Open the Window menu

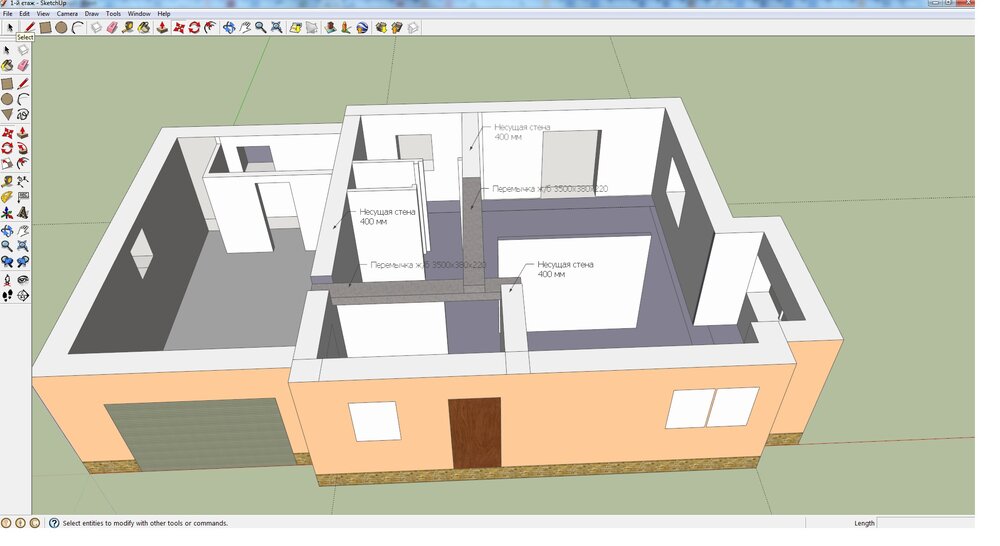tap(139, 14)
